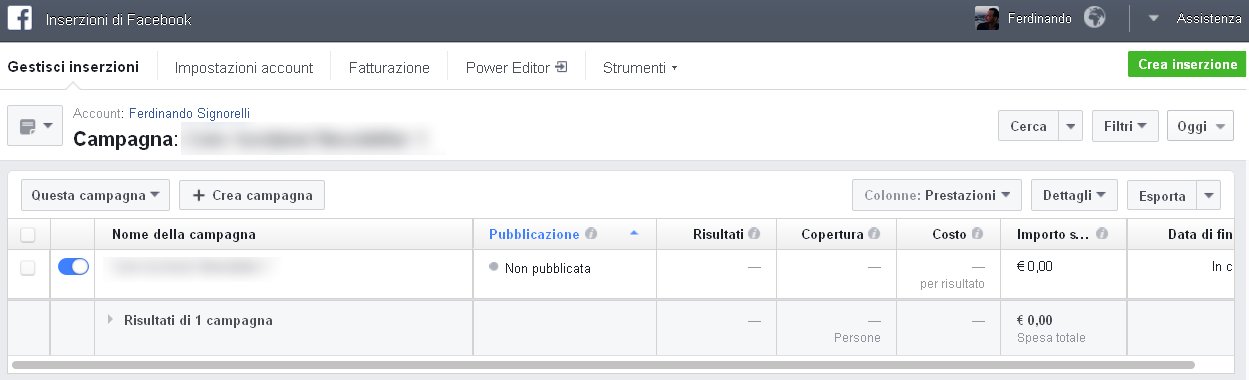Click the info icon beside Costo
Screen dimensions: 1249x380
(x=977, y=234)
